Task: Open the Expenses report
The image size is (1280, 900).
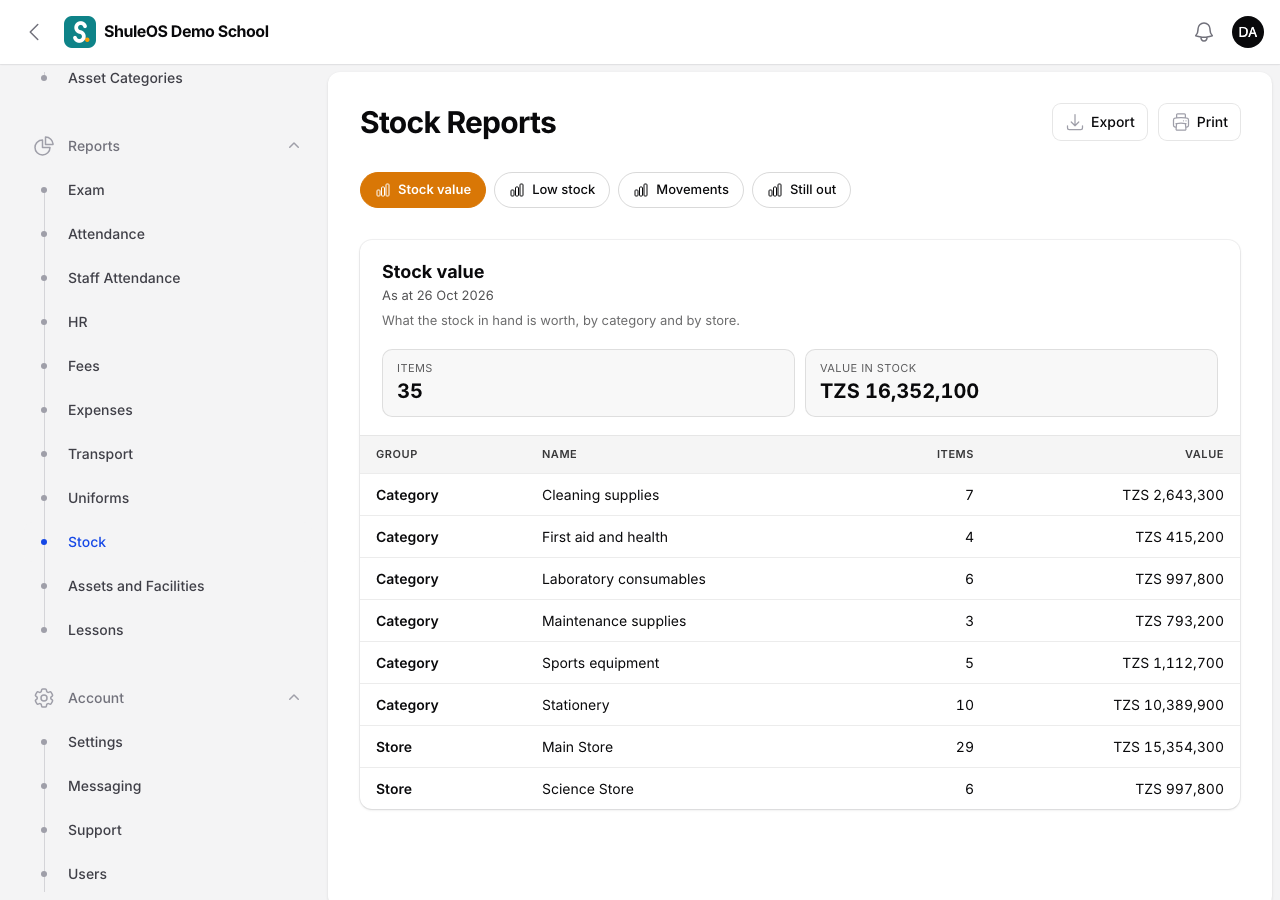Action: click(100, 410)
